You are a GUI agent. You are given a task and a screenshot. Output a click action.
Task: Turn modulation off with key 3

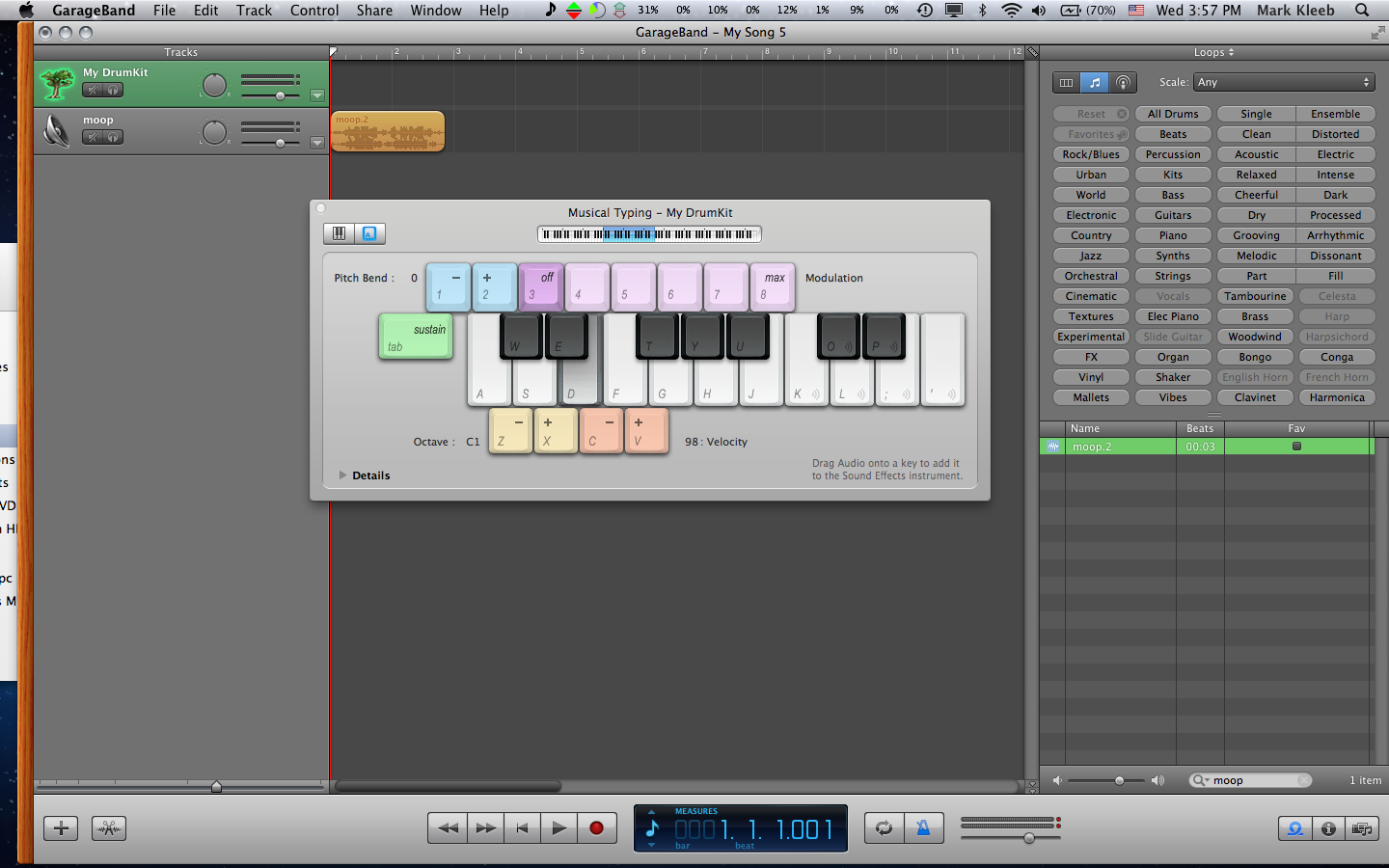pos(541,286)
